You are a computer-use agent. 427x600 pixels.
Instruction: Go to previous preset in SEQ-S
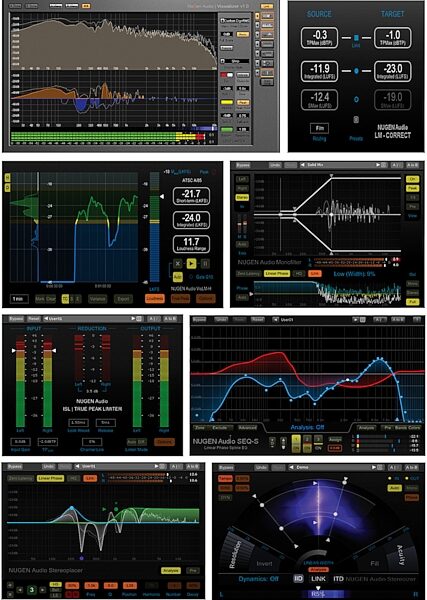(x=277, y=319)
